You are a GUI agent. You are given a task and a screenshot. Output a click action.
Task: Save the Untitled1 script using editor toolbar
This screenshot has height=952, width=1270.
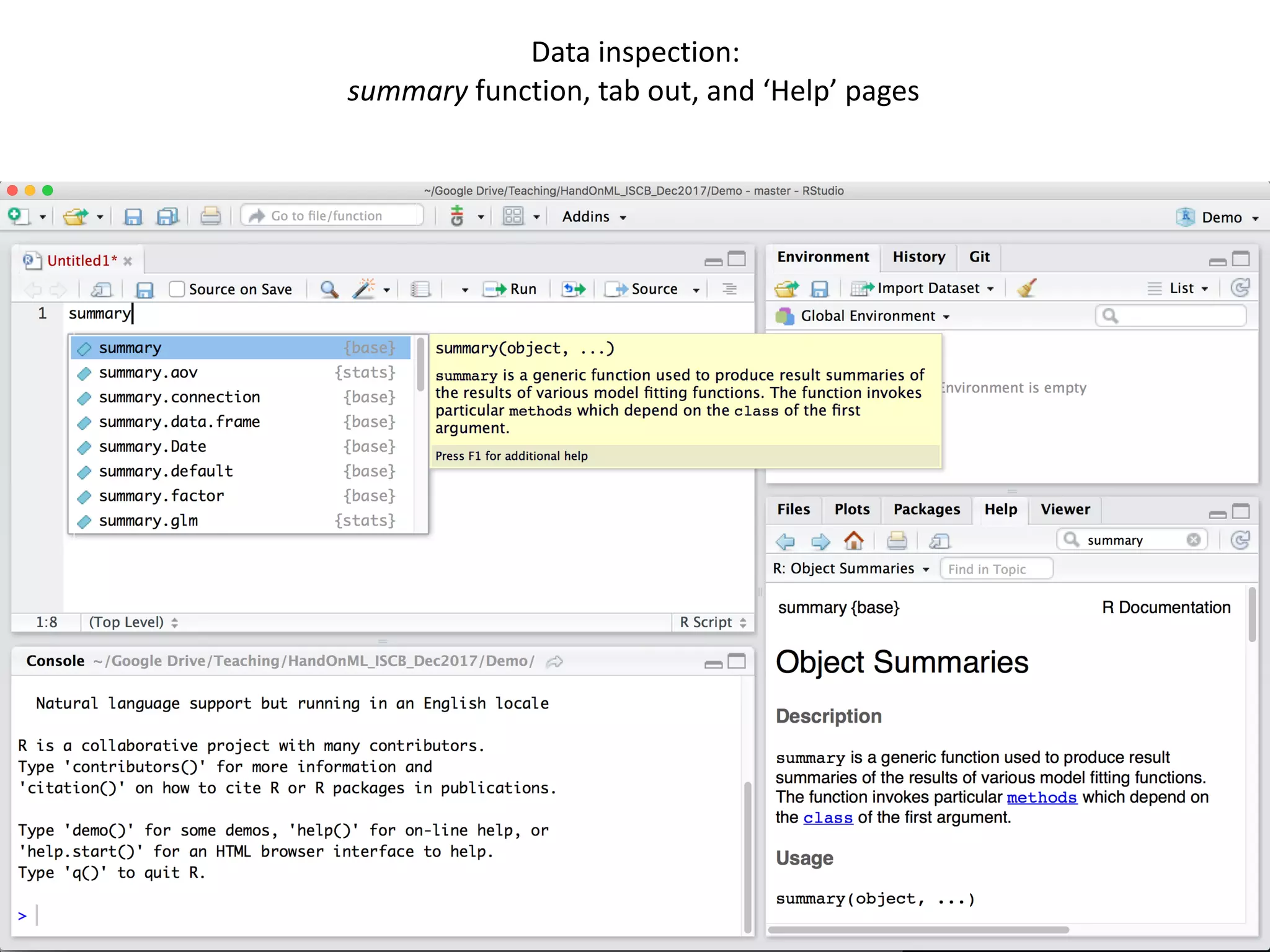click(x=144, y=289)
